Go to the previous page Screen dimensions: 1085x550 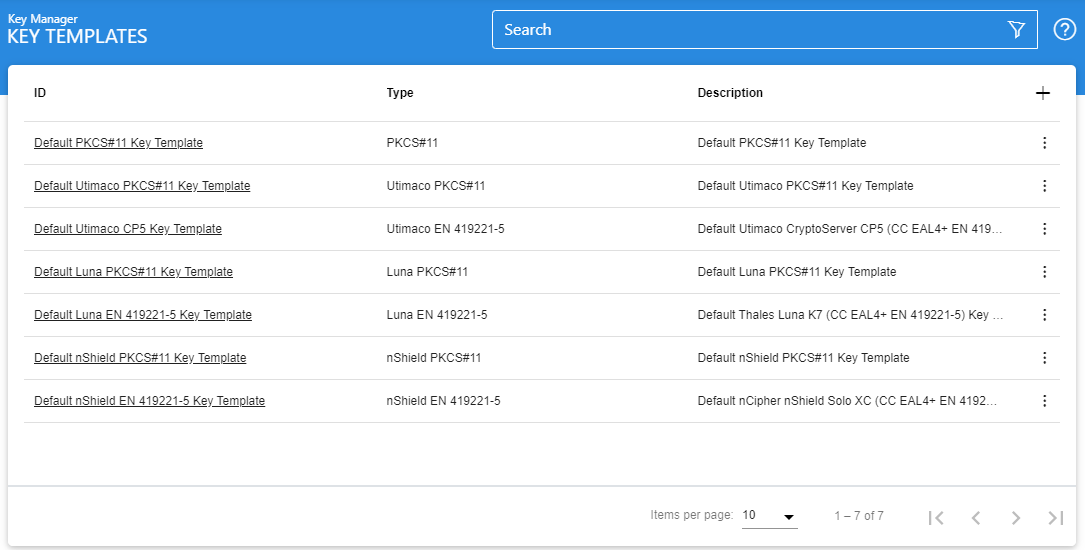(976, 517)
